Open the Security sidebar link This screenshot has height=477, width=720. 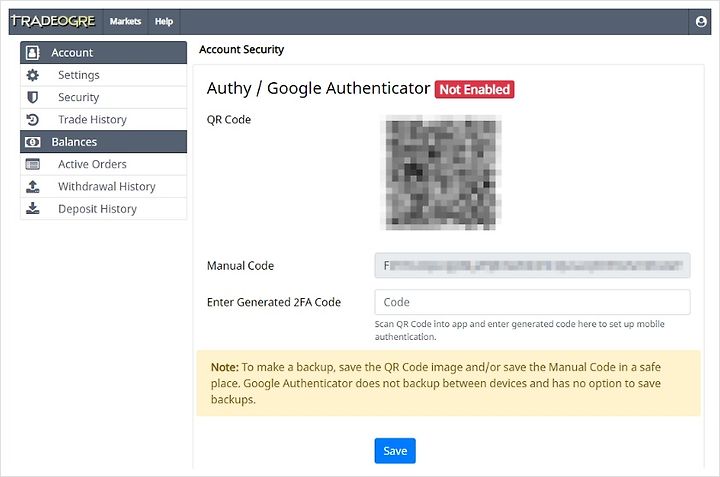click(103, 97)
